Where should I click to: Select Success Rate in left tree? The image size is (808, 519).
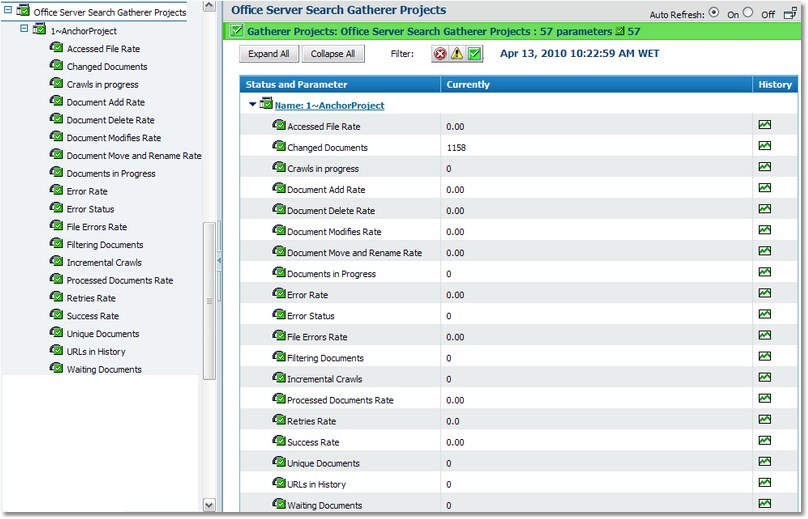click(x=93, y=316)
